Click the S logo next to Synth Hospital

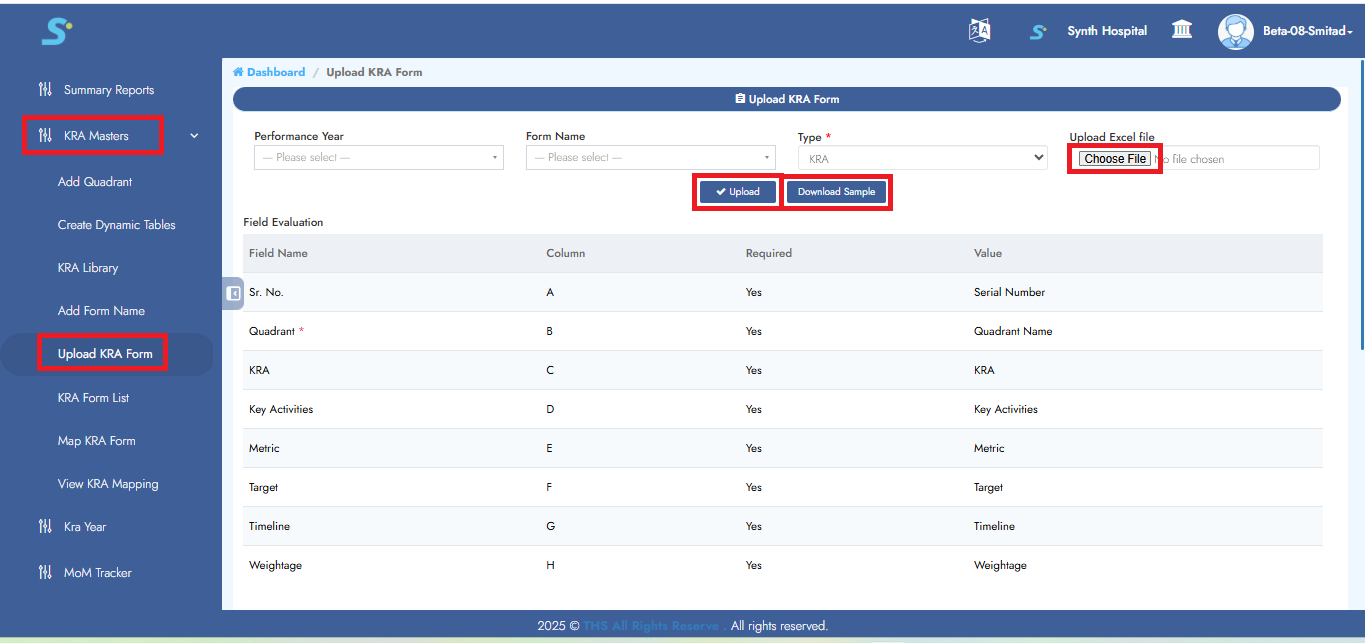[x=1037, y=31]
